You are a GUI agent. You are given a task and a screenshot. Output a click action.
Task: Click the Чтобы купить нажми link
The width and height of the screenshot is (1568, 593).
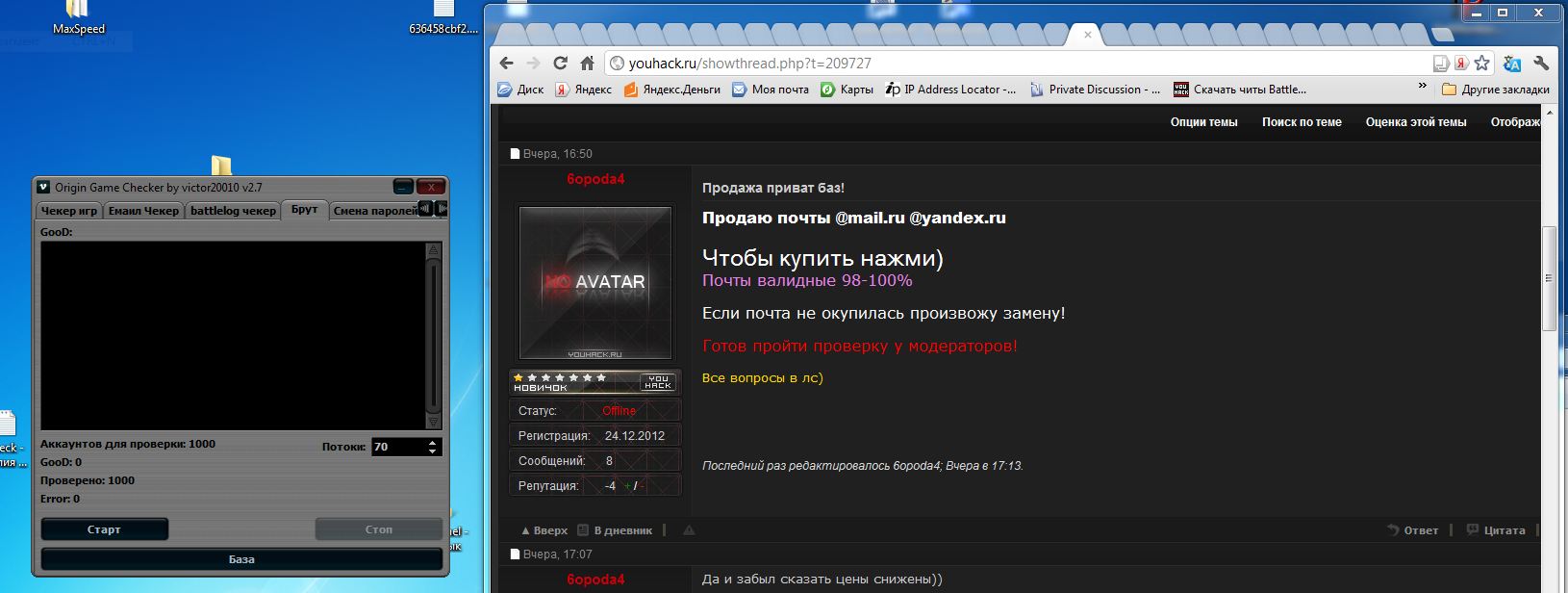click(822, 258)
